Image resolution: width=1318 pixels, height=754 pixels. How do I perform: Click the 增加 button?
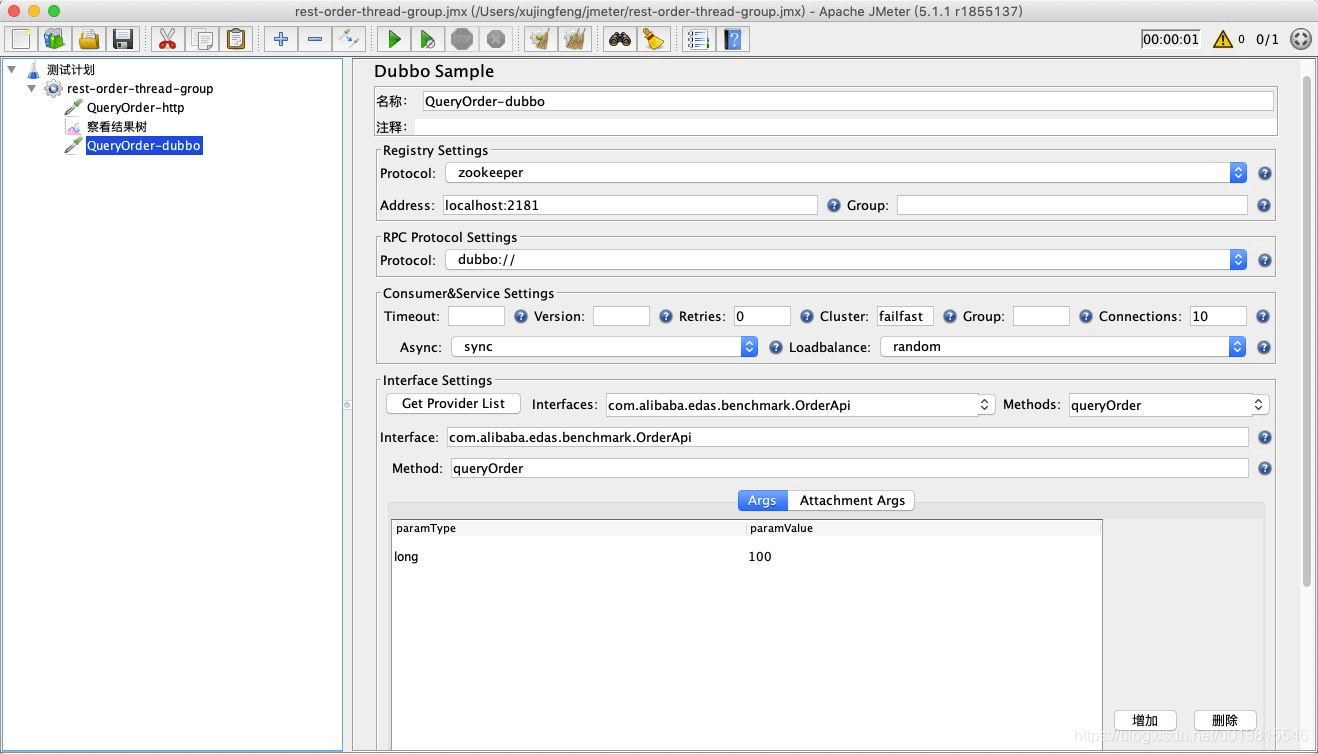1145,720
